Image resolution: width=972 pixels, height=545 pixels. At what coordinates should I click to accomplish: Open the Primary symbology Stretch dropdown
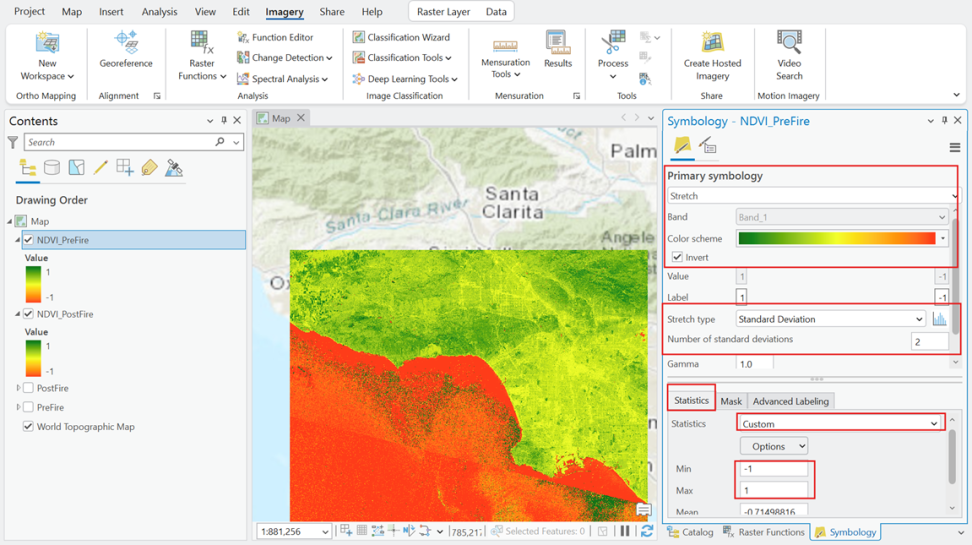click(813, 196)
